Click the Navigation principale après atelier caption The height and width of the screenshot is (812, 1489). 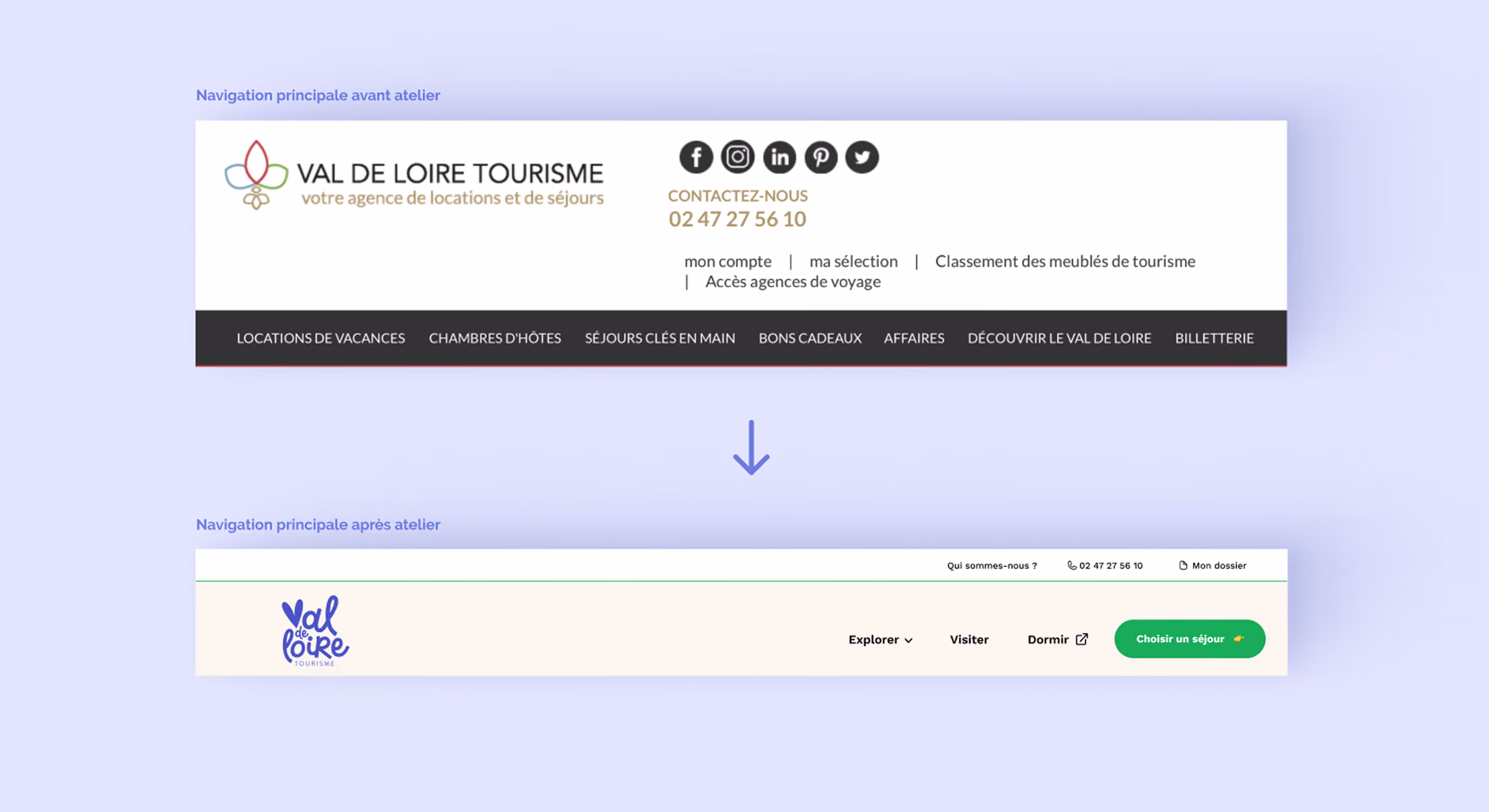tap(318, 525)
